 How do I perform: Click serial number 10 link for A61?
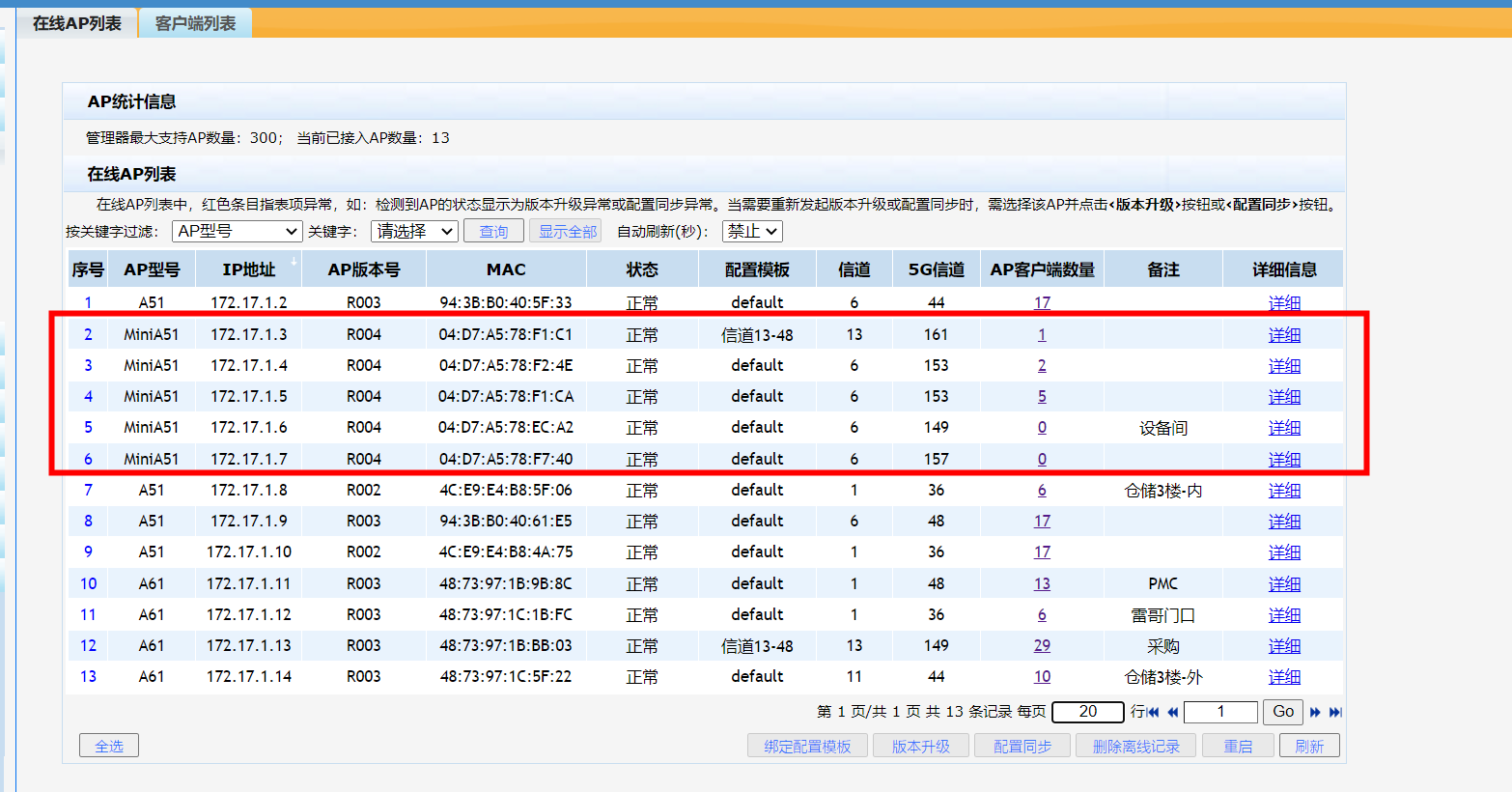88,584
